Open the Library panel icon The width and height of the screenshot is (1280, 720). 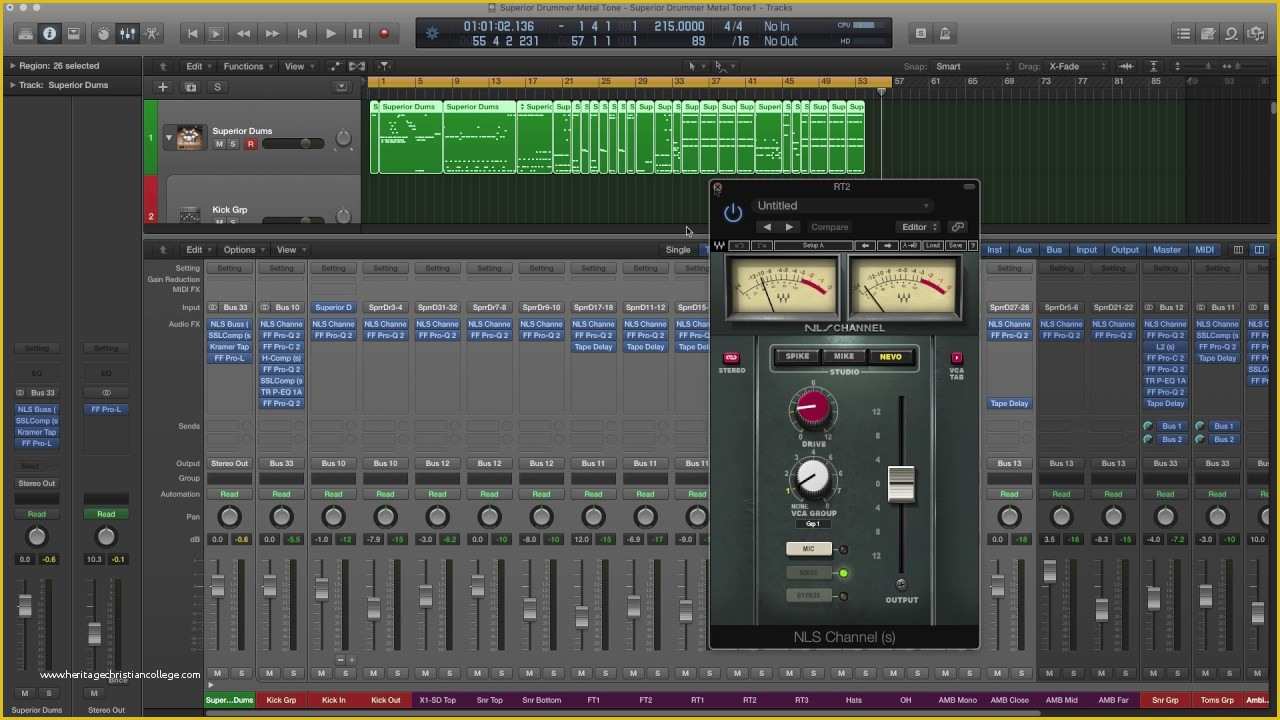coord(25,33)
